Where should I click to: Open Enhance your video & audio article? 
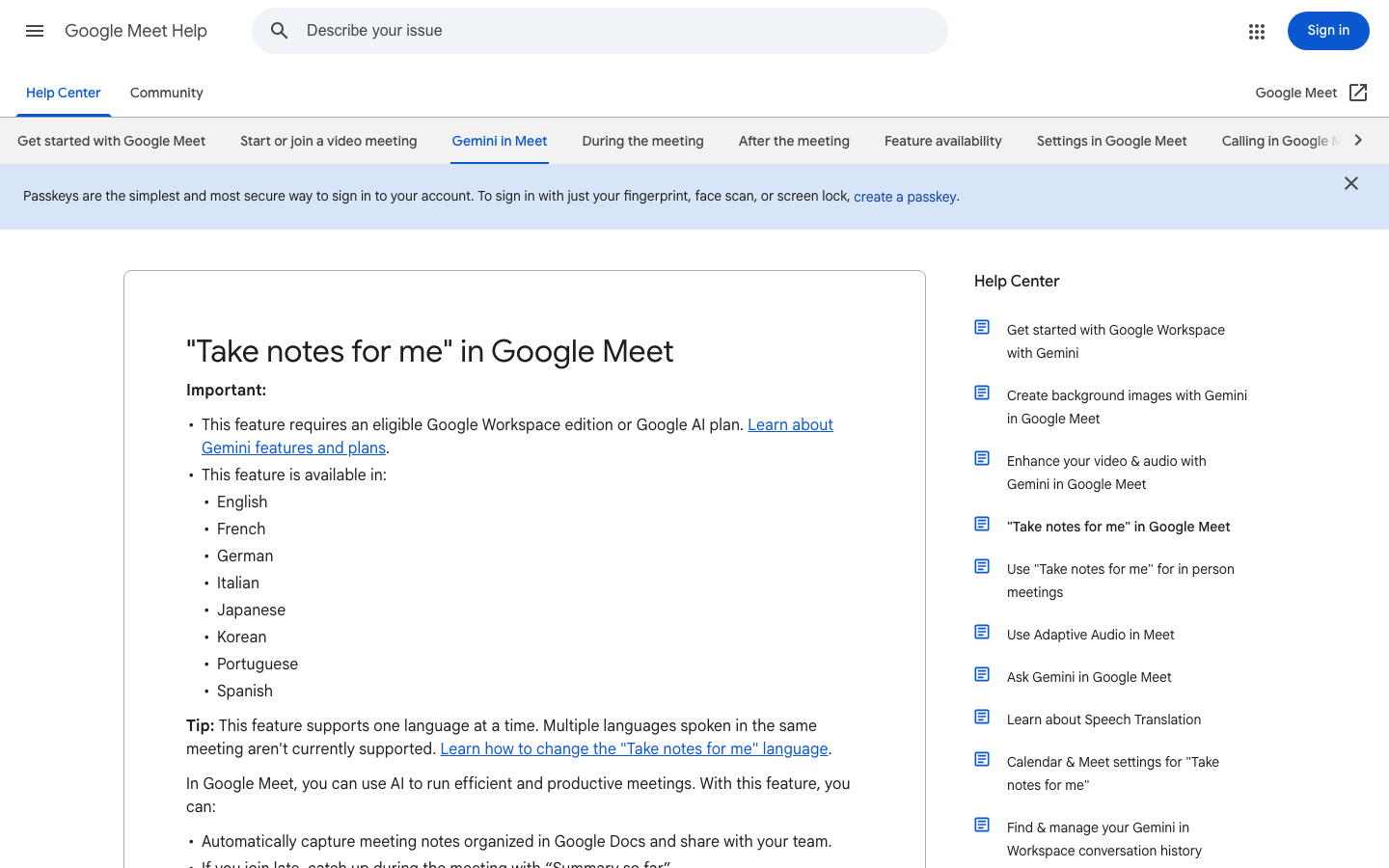pos(1106,473)
